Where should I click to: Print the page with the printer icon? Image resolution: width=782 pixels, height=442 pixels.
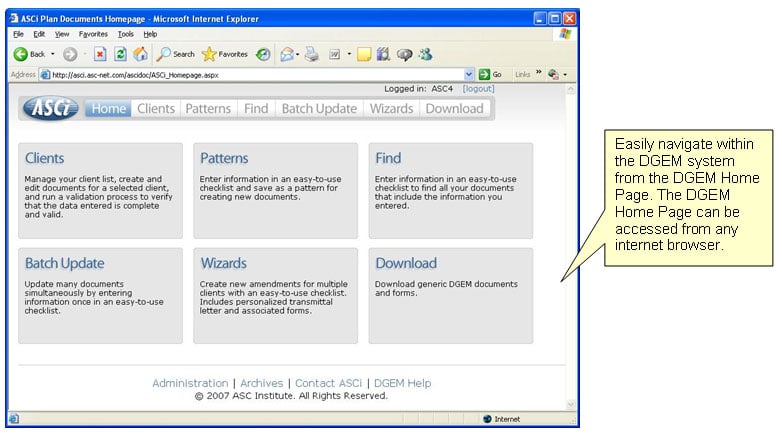tap(312, 54)
